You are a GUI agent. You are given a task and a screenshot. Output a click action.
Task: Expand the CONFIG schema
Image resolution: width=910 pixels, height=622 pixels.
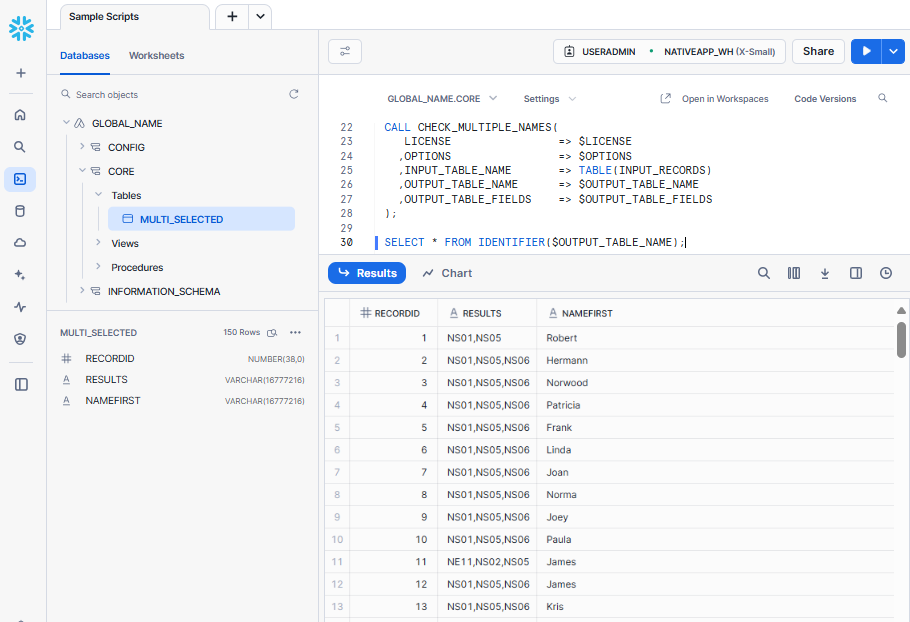tap(82, 146)
